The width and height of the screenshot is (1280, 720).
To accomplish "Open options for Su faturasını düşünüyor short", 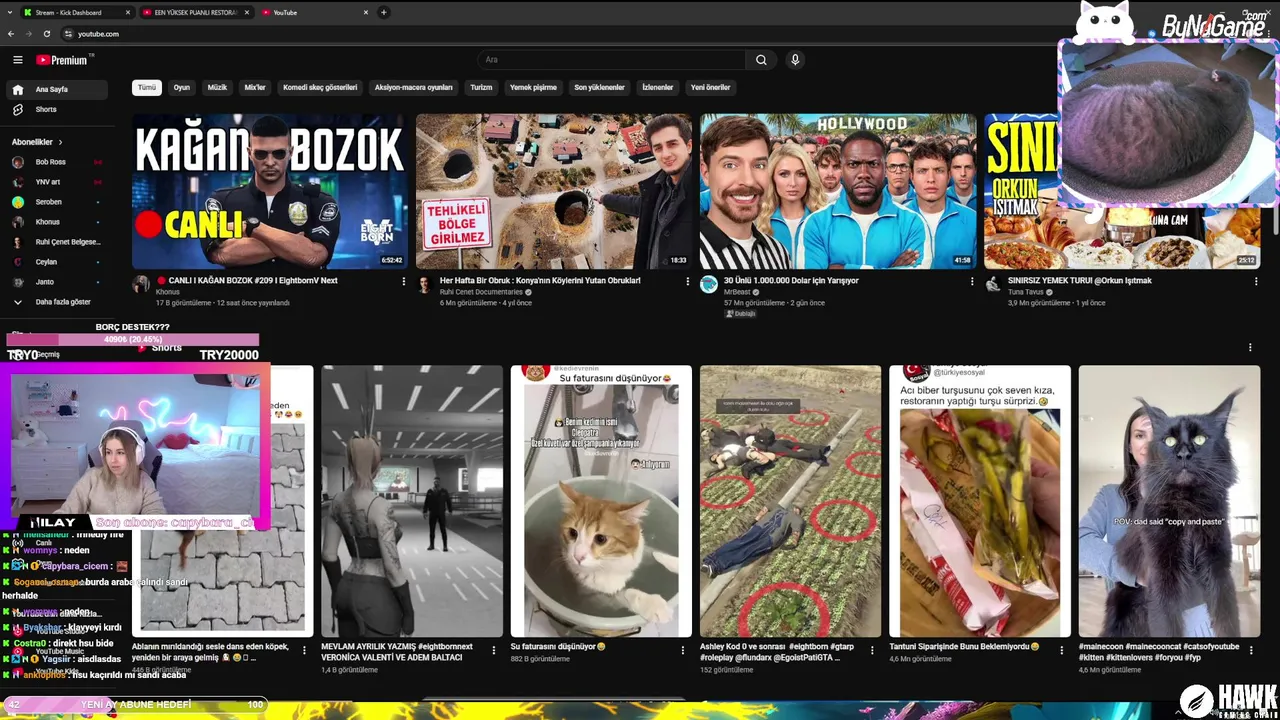I will (683, 650).
